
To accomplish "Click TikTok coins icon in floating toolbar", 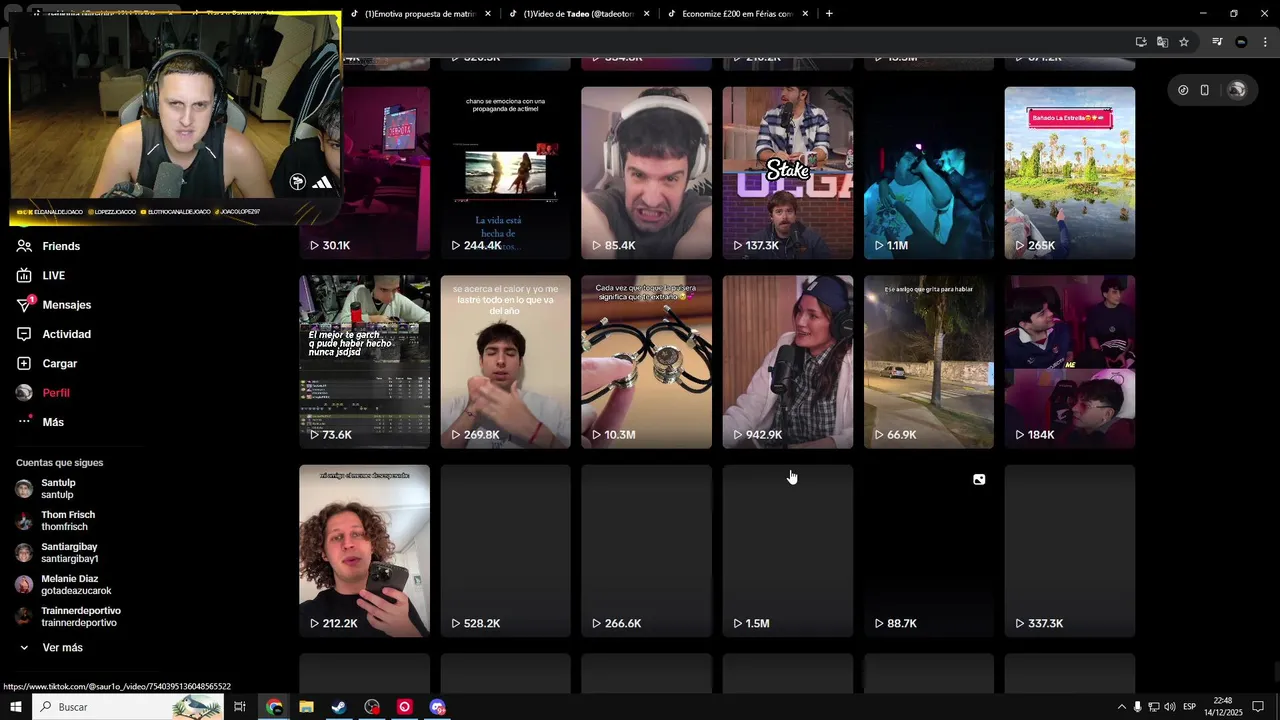I will (x=1183, y=90).
